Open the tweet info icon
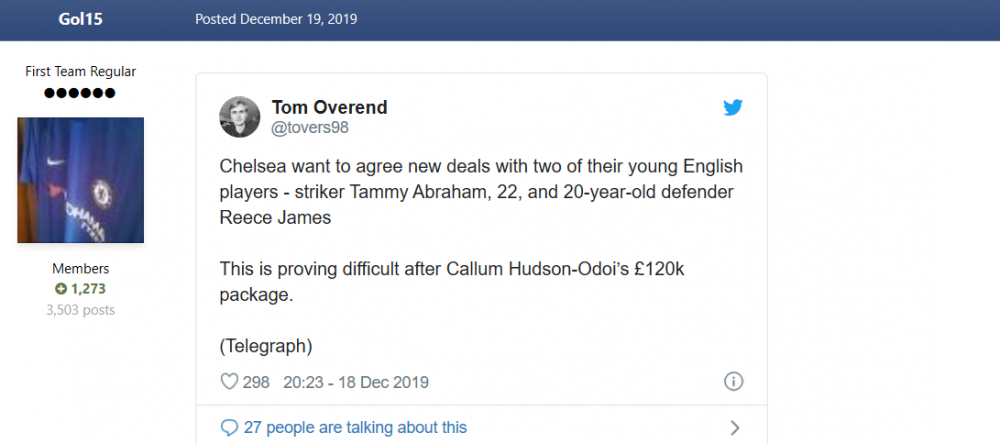 point(733,381)
